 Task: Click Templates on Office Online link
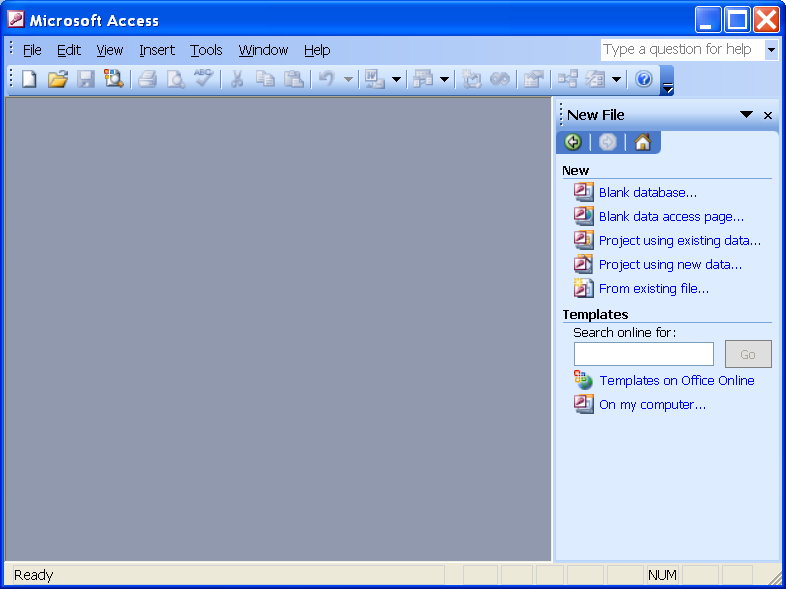click(x=677, y=381)
